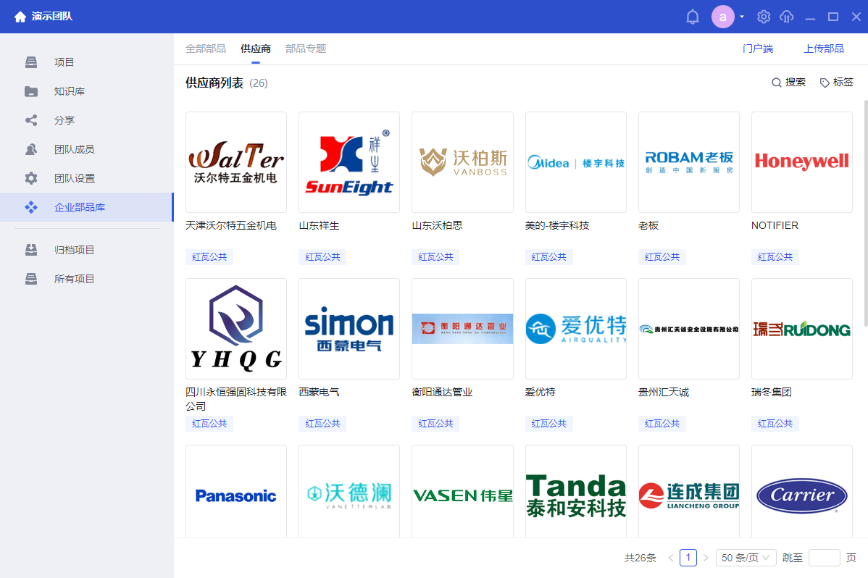Open the Carrier supplier thumbnail

pyautogui.click(x=802, y=492)
